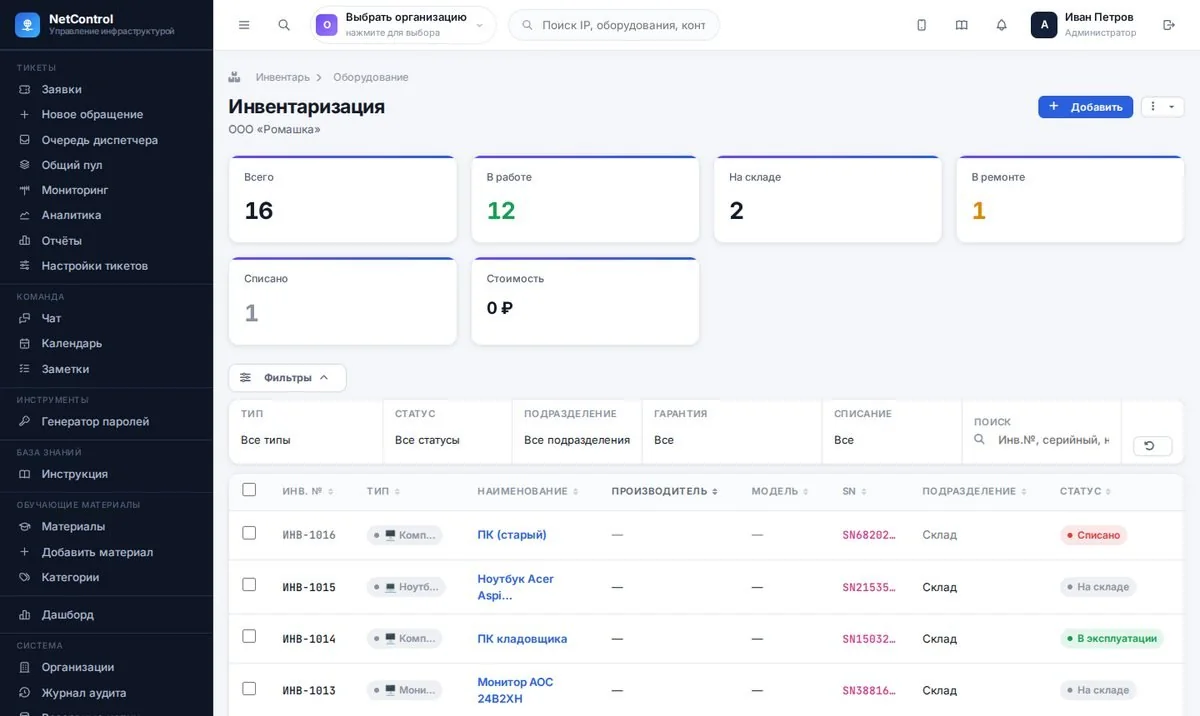This screenshot has height=716, width=1200.
Task: Open the Статус filter dropdown
Action: 449,440
